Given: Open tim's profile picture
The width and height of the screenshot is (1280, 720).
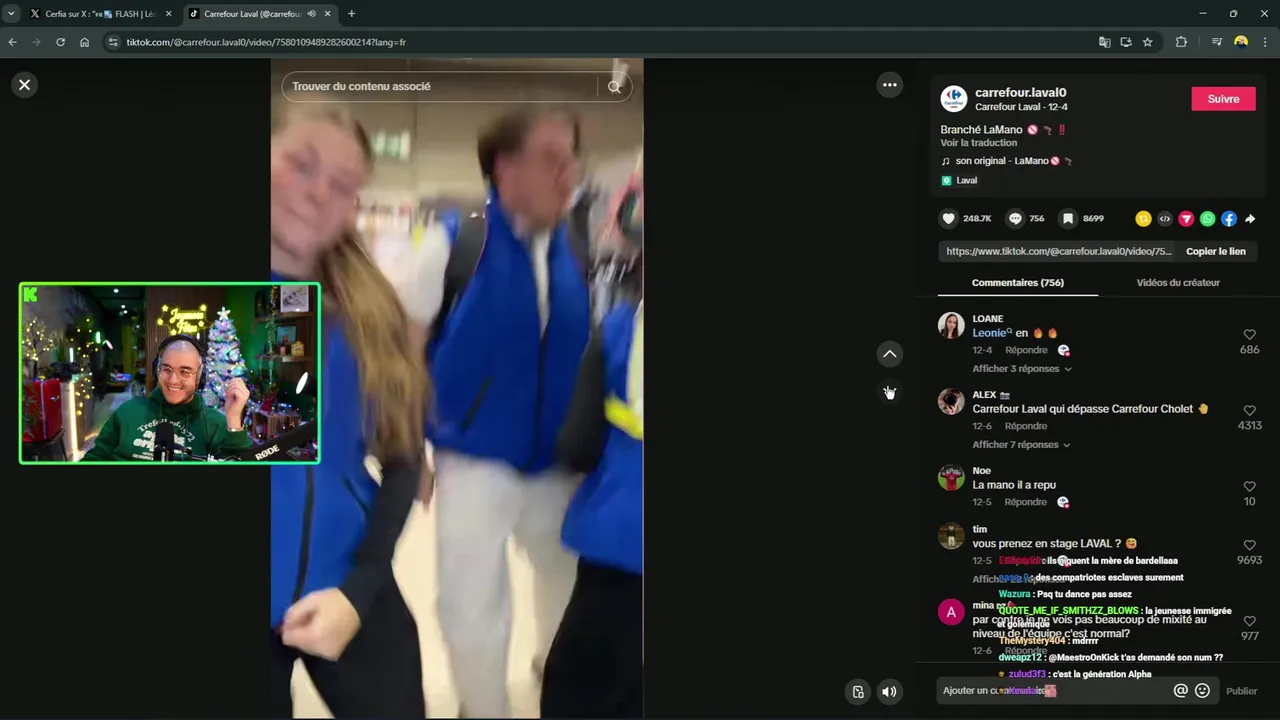Looking at the screenshot, I should click(x=951, y=536).
